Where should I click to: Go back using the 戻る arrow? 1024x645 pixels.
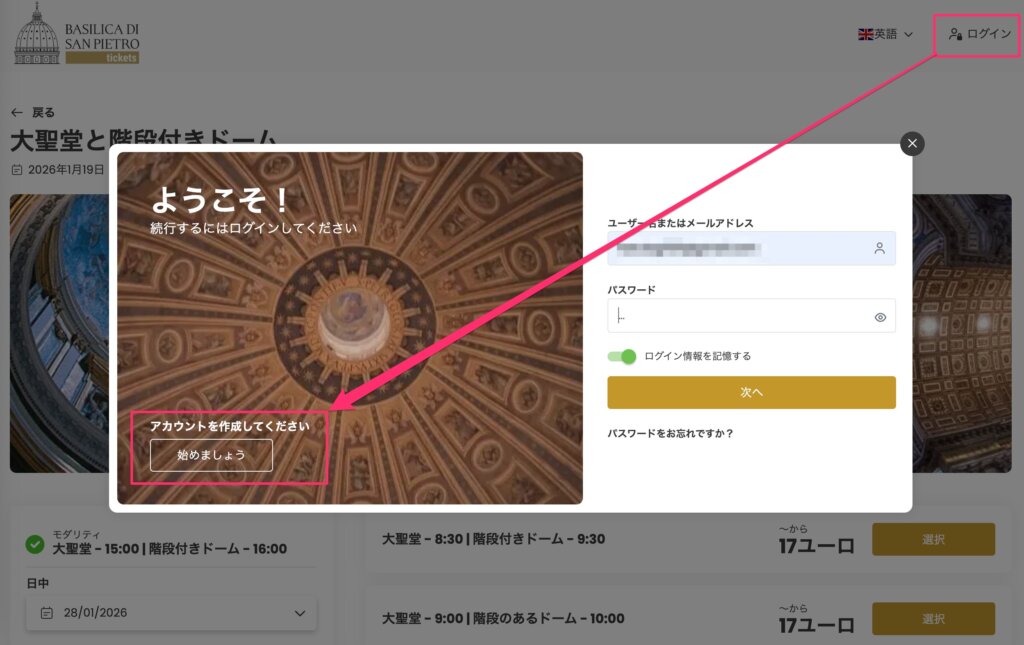[33, 112]
